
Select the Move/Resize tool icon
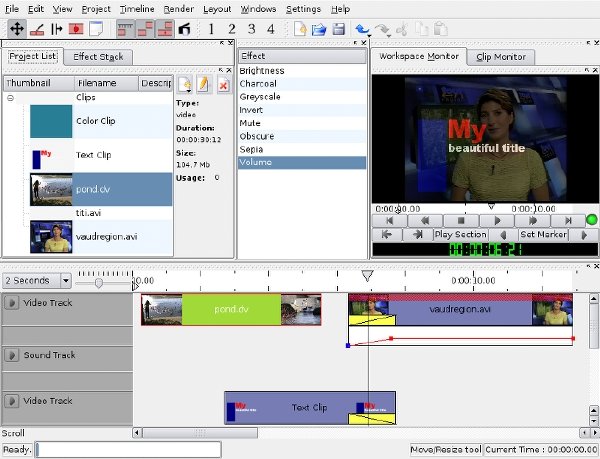[x=17, y=29]
